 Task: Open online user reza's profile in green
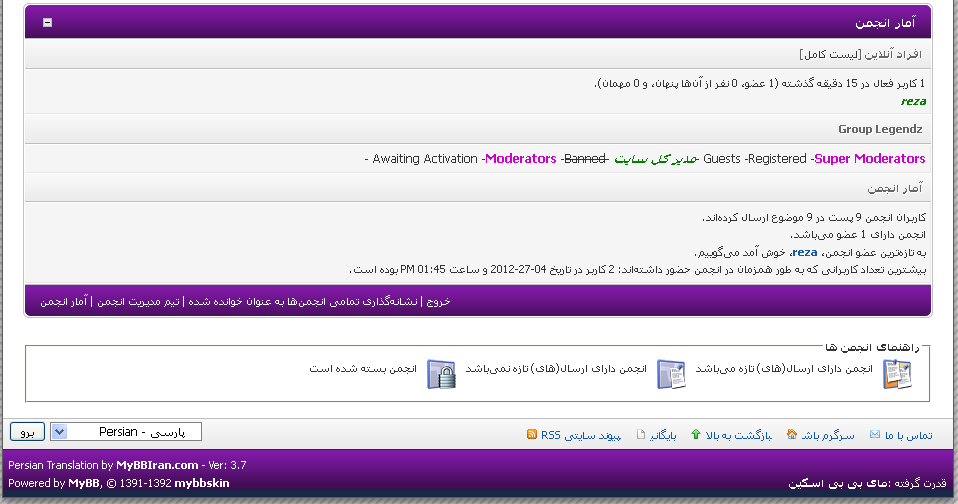point(913,101)
